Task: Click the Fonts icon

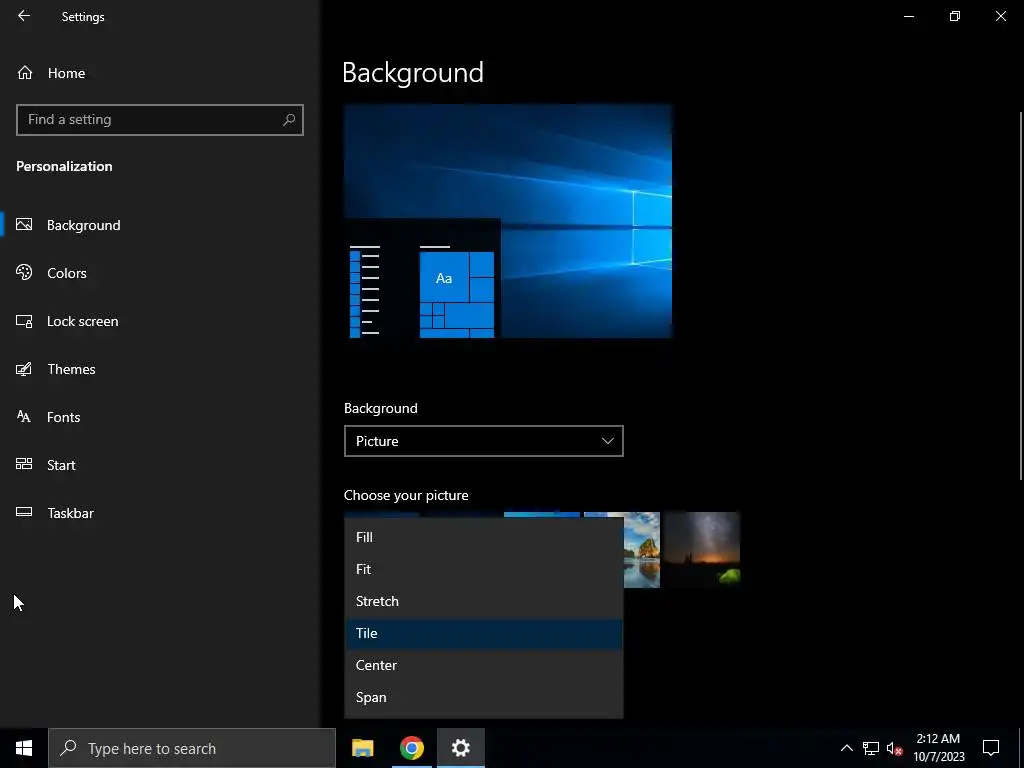Action: coord(24,417)
